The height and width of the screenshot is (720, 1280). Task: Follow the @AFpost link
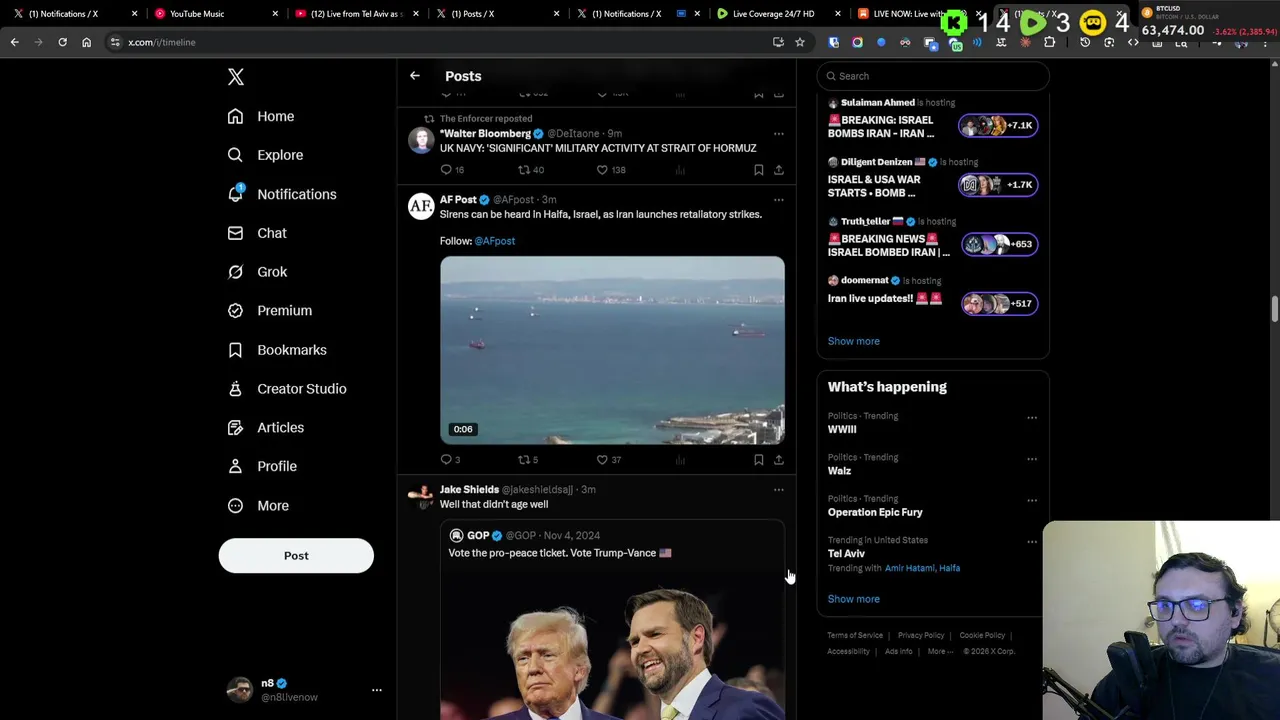(x=495, y=241)
